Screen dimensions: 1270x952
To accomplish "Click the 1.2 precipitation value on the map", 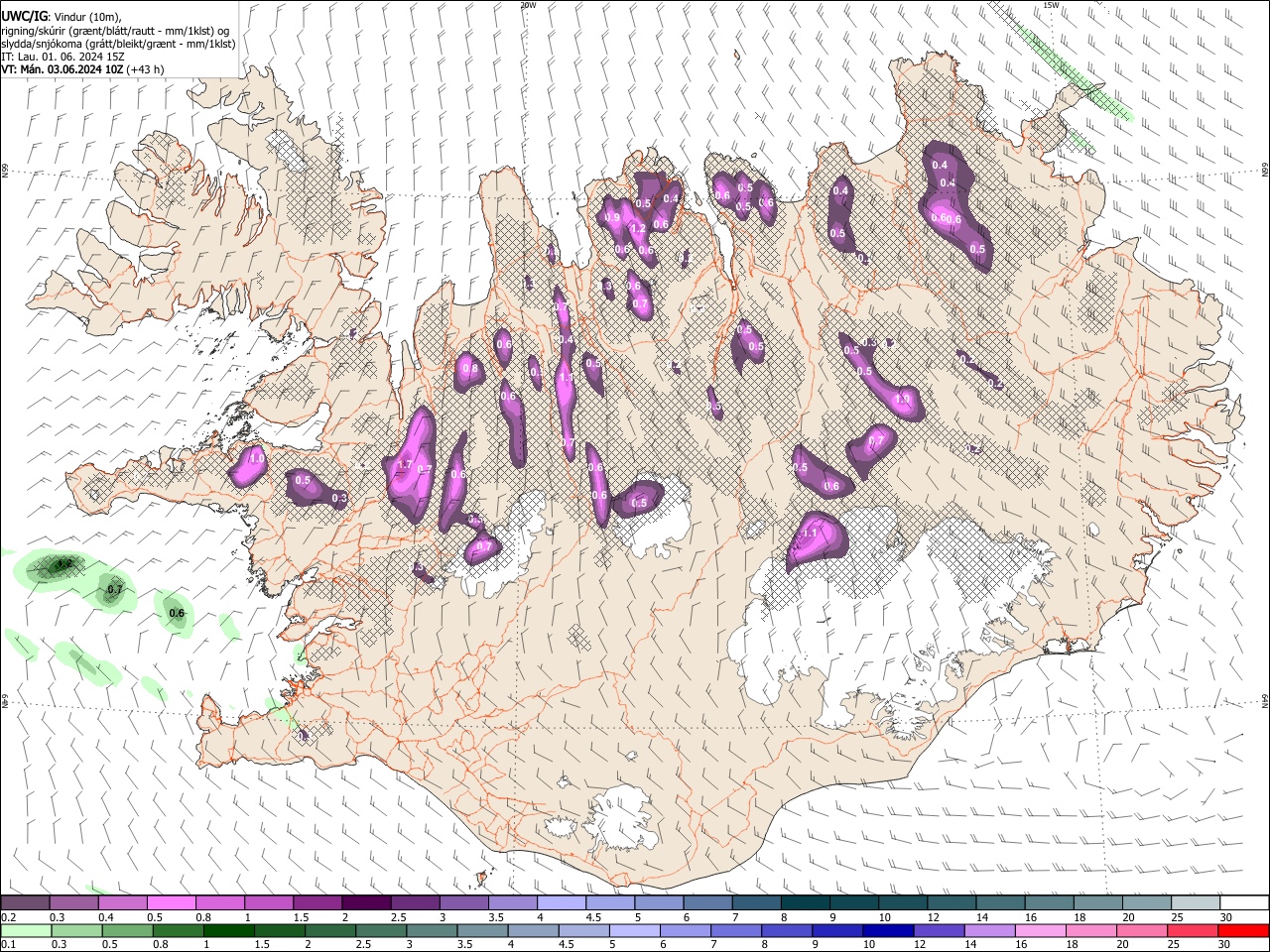I will coord(638,229).
